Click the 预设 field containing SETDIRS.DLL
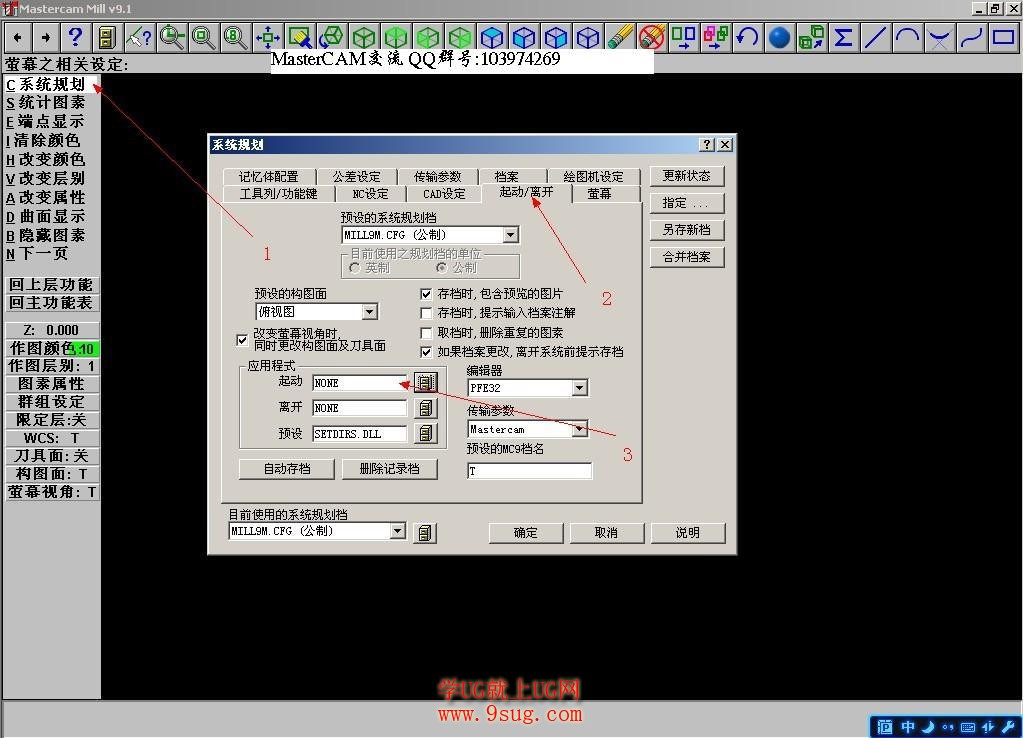Image resolution: width=1023 pixels, height=738 pixels. (359, 434)
